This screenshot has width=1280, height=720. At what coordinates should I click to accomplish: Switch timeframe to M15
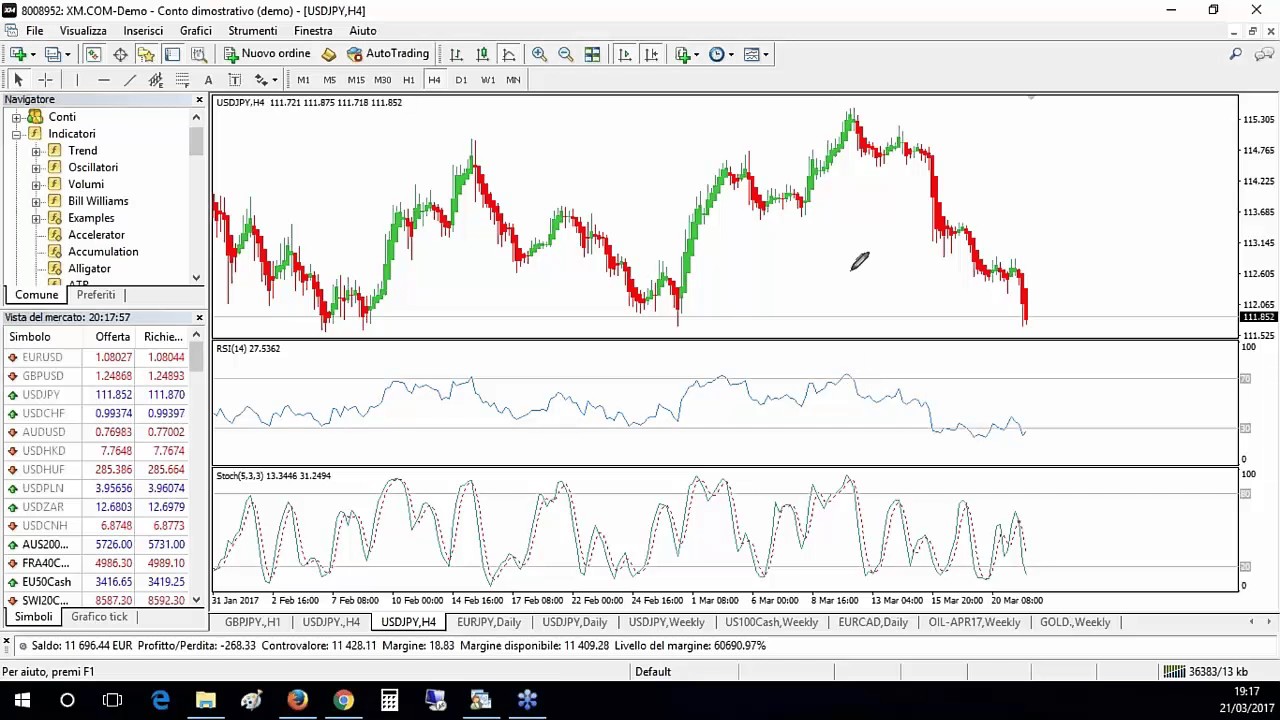[356, 80]
